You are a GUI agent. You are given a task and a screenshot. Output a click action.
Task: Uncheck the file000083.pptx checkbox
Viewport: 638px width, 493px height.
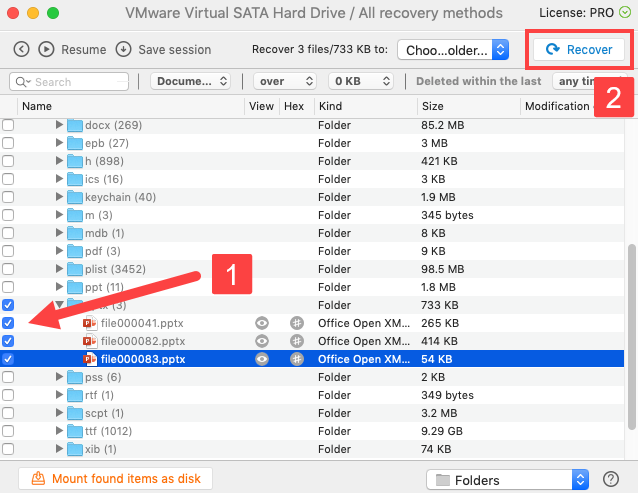(9, 359)
